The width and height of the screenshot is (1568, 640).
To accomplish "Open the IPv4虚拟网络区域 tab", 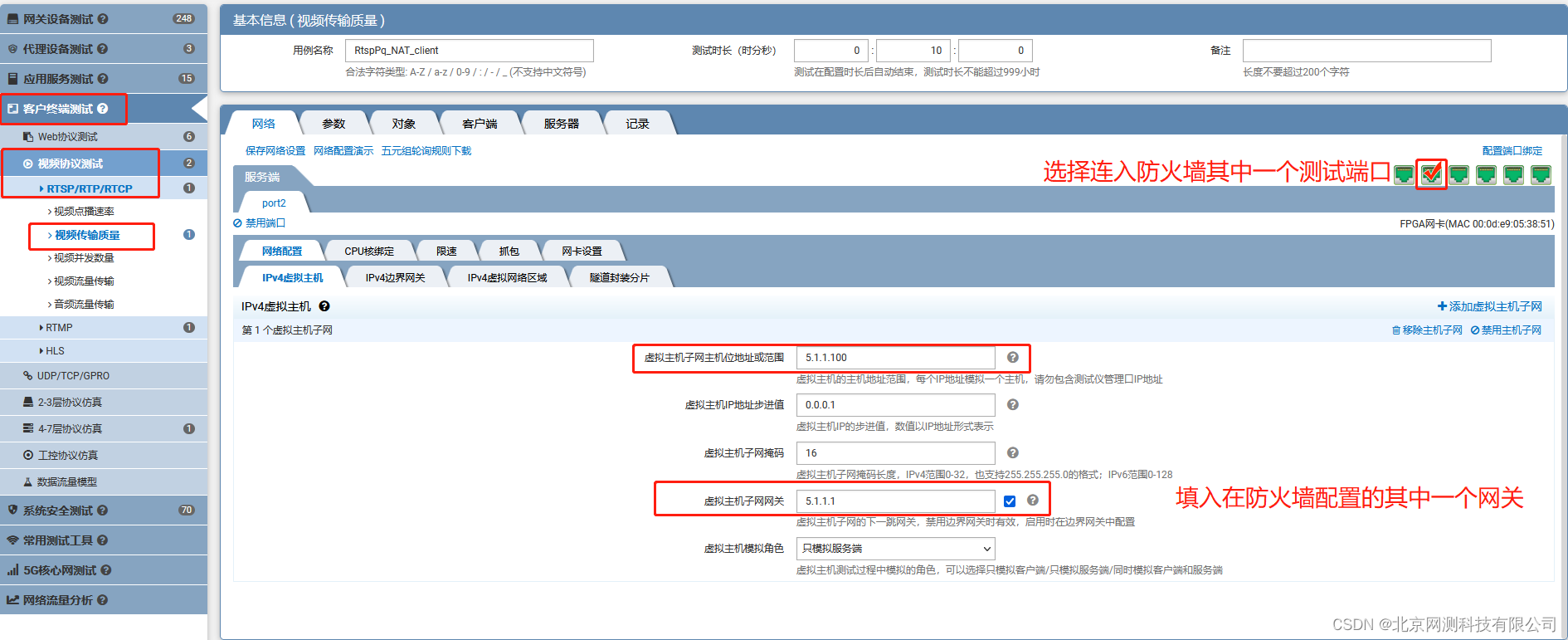I will point(507,277).
